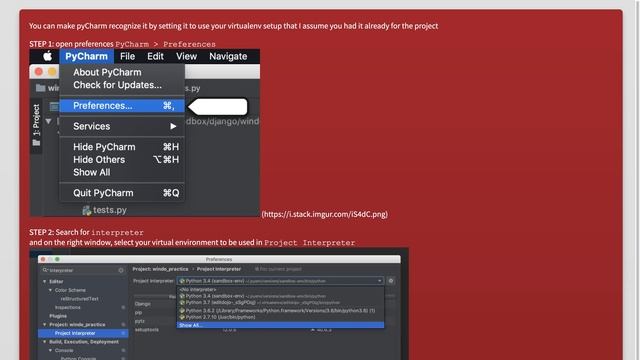Choose Hide Others menu entry
Screen dimensions: 640x360
[x=122, y=160]
